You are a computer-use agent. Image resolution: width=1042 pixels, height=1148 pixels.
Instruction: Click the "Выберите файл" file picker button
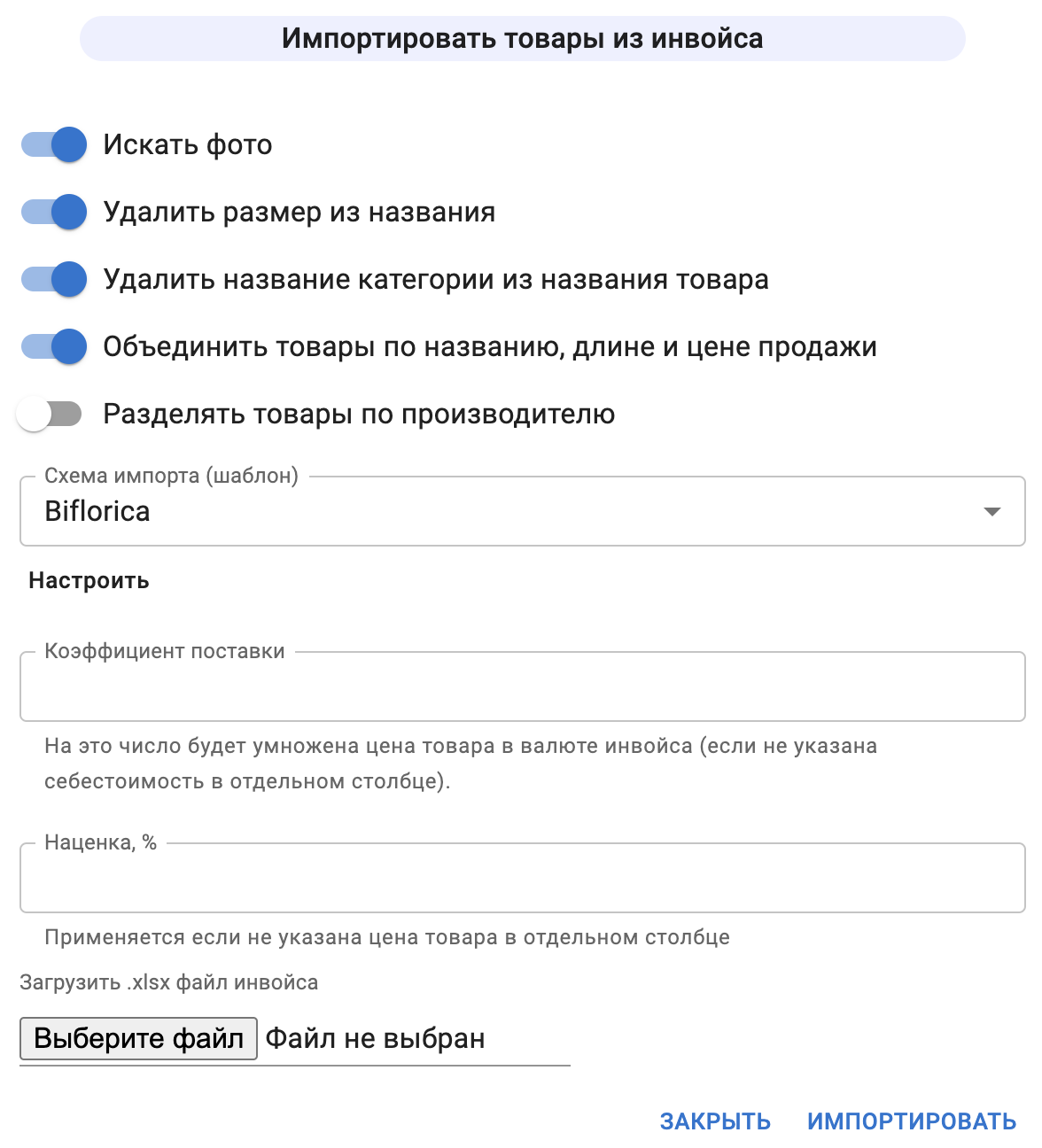tap(137, 1037)
